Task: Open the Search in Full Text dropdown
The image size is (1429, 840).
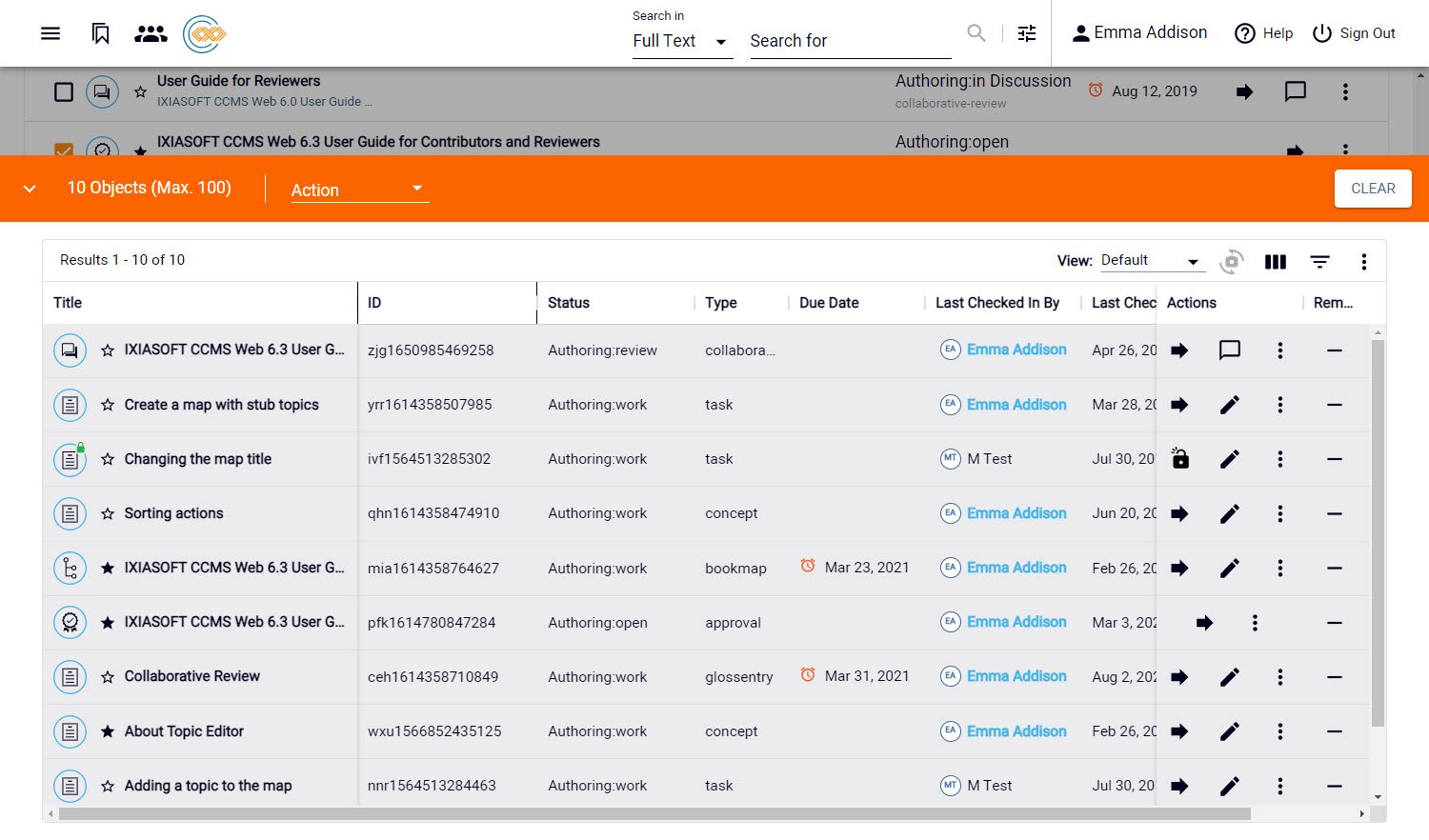Action: pyautogui.click(x=682, y=41)
